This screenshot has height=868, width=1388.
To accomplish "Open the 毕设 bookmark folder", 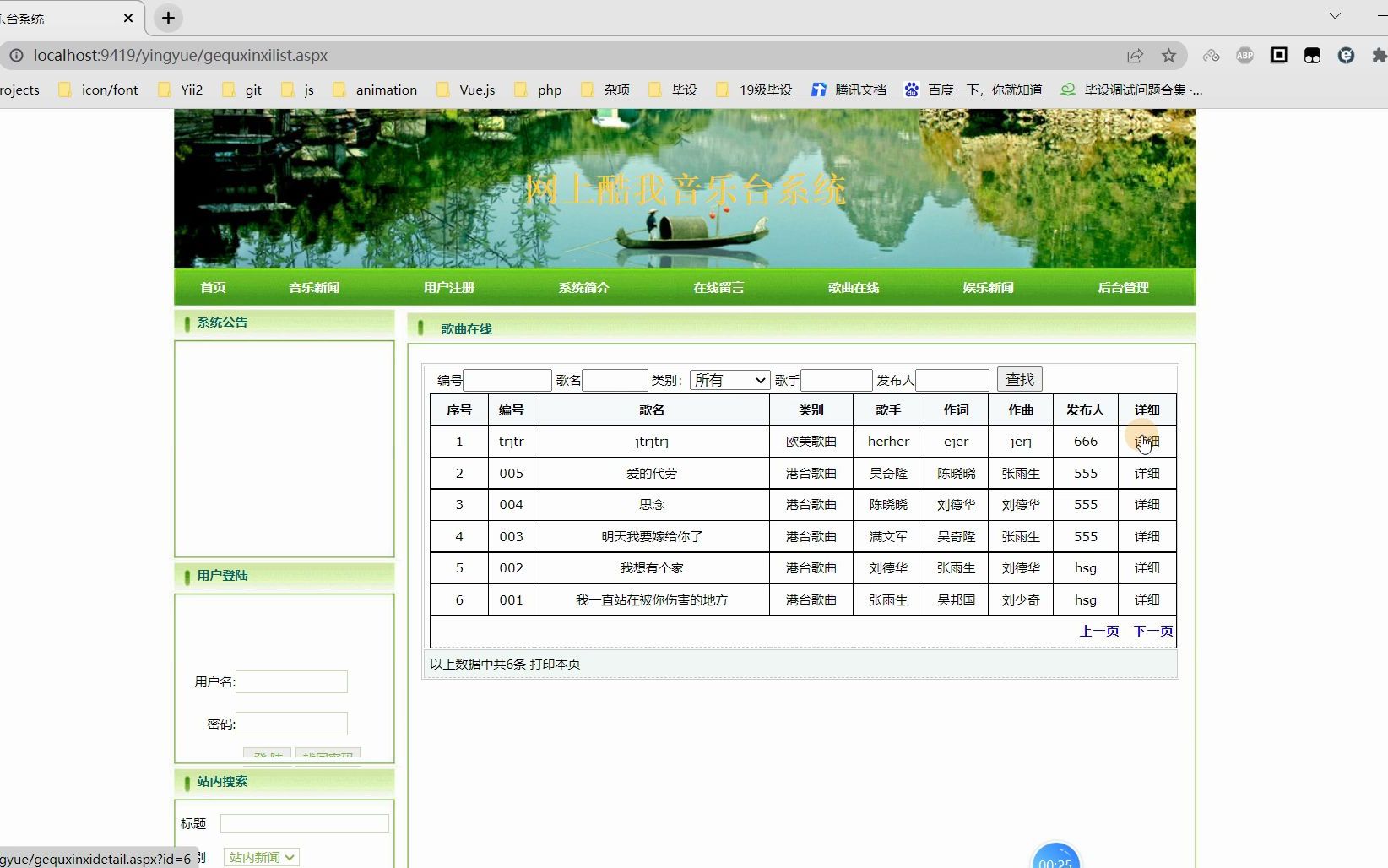I will pos(673,90).
